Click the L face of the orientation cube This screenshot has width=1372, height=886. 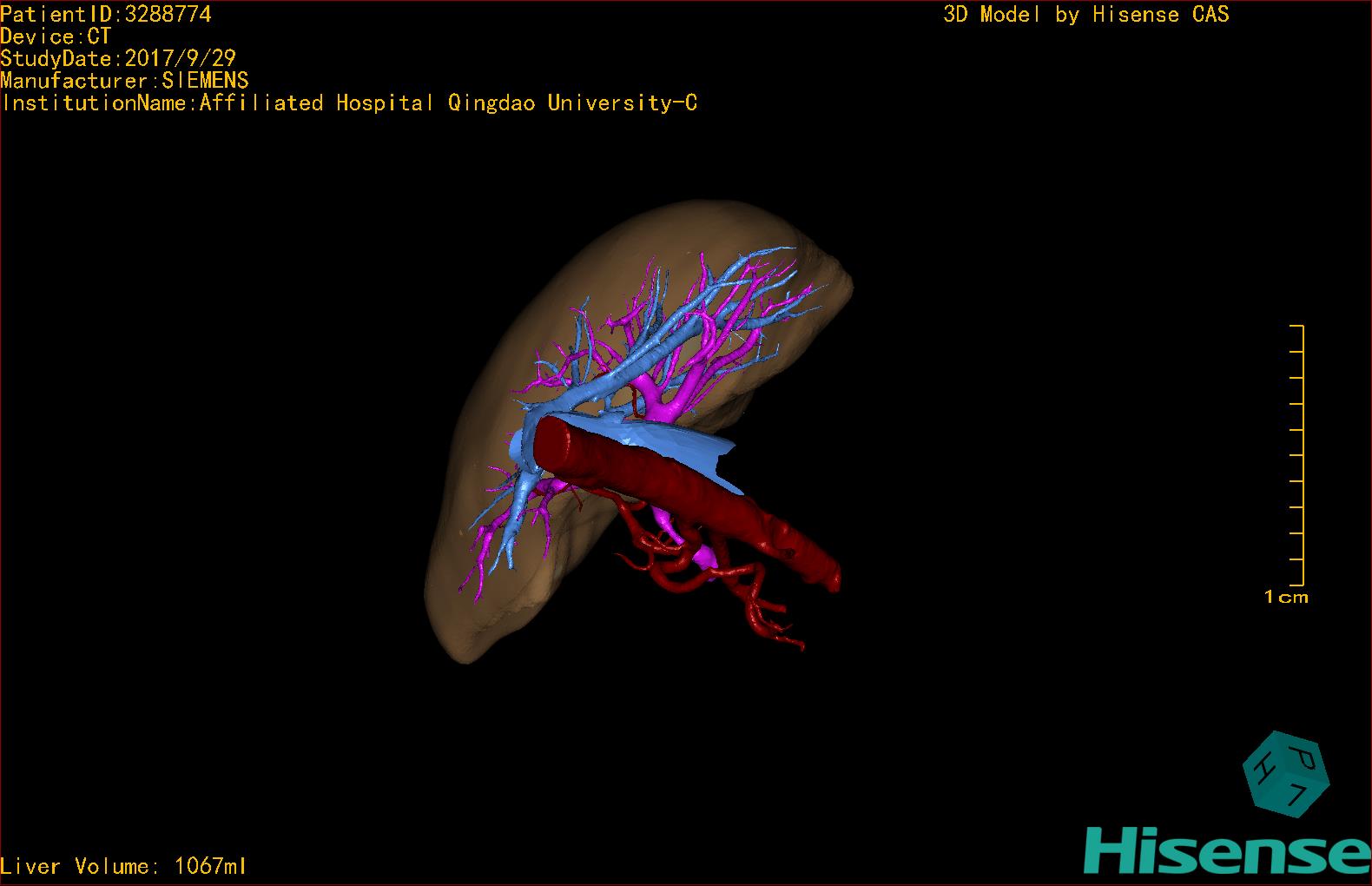[1299, 795]
